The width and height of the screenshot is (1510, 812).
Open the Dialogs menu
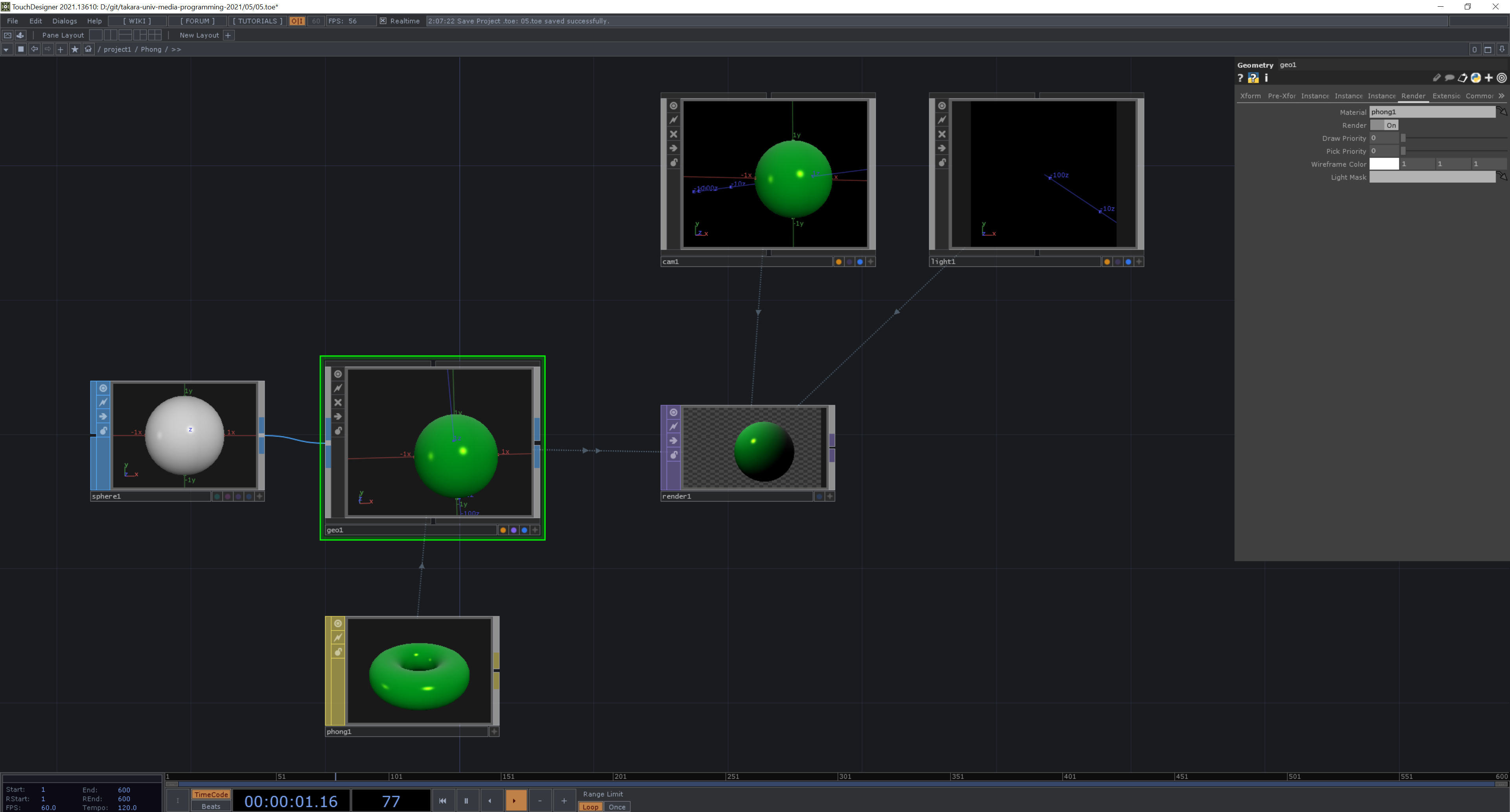click(x=64, y=20)
